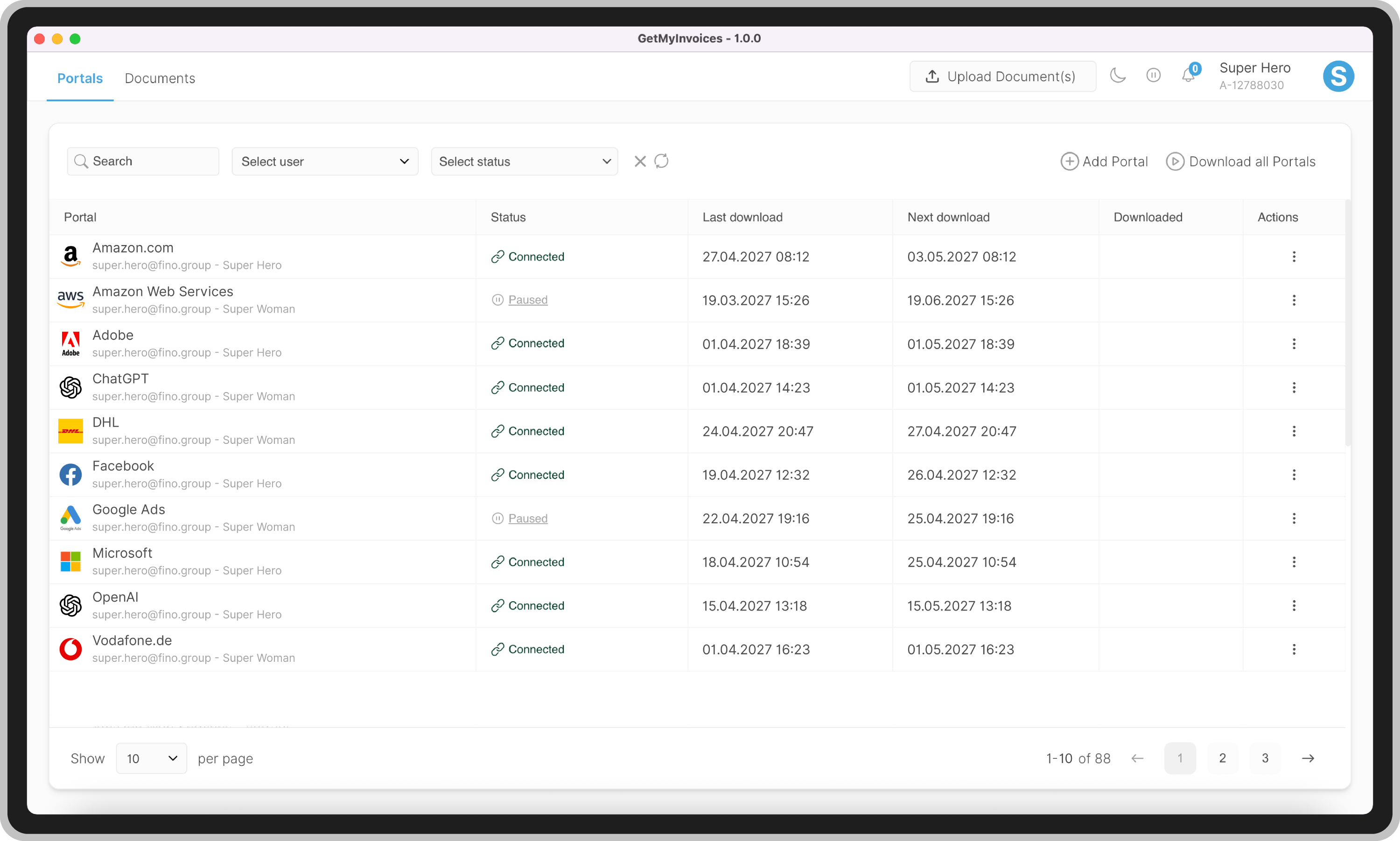The image size is (1400, 841).
Task: Refresh the portal list icon
Action: pos(661,161)
